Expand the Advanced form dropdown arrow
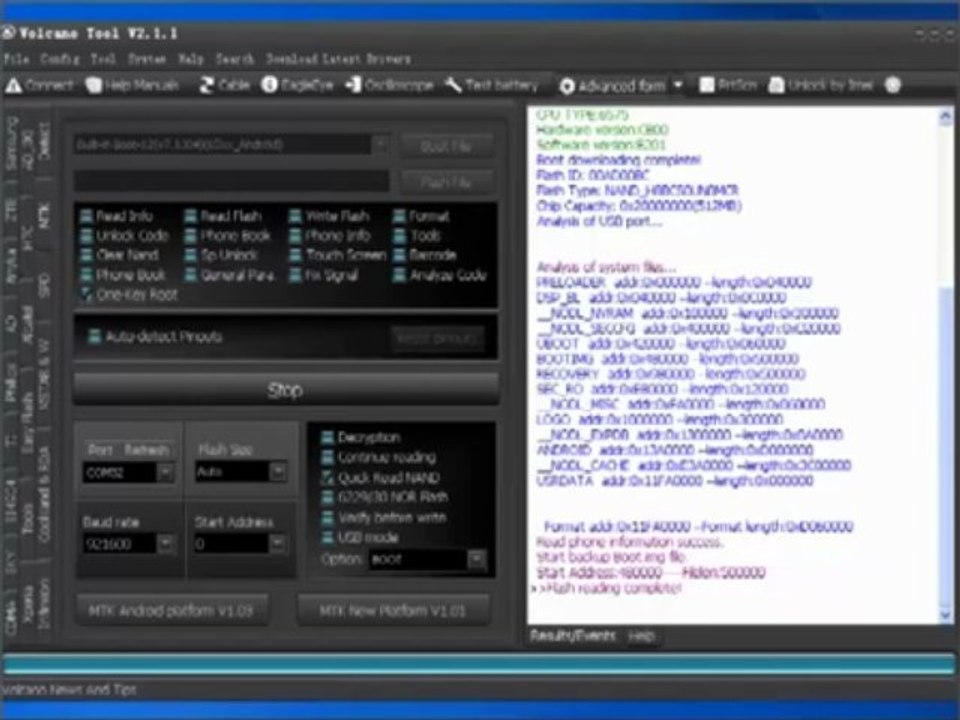This screenshot has width=960, height=720. click(678, 86)
